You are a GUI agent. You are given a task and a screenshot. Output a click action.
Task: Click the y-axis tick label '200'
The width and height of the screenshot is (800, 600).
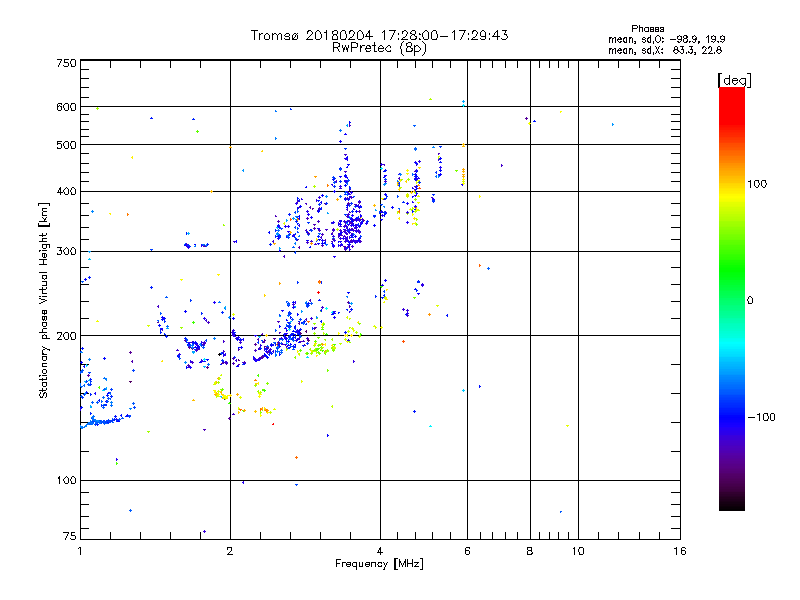point(66,336)
